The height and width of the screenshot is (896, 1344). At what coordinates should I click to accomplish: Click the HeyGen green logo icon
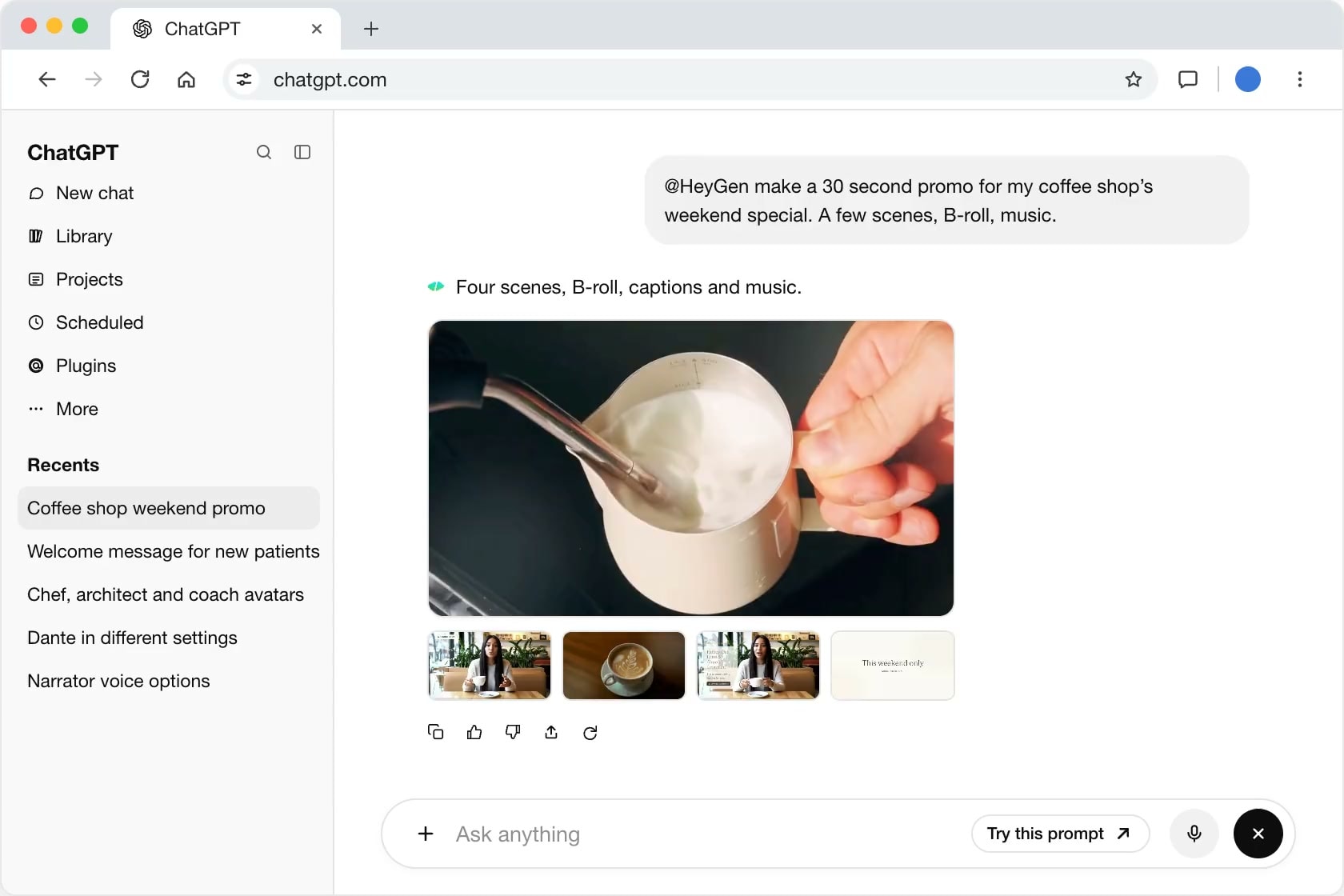pos(436,286)
